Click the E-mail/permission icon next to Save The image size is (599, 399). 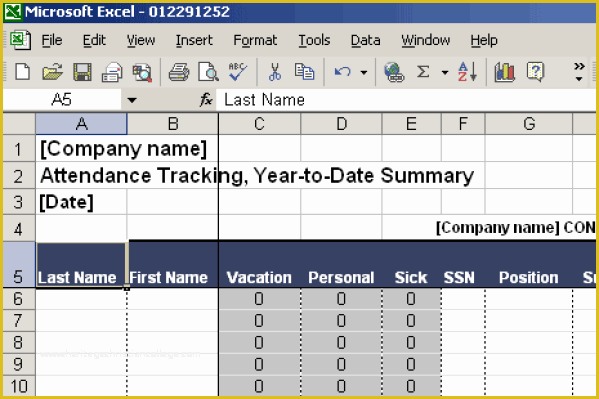coord(112,72)
